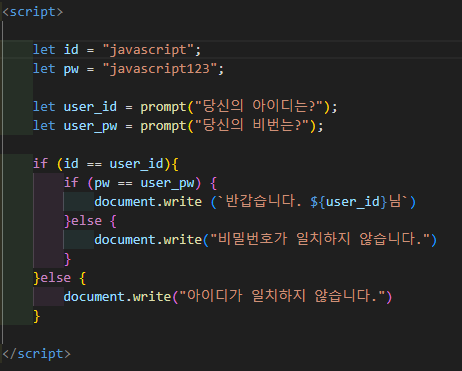Click the variable name user_id in its let declaration
This screenshot has width=462, height=371.
(90, 107)
